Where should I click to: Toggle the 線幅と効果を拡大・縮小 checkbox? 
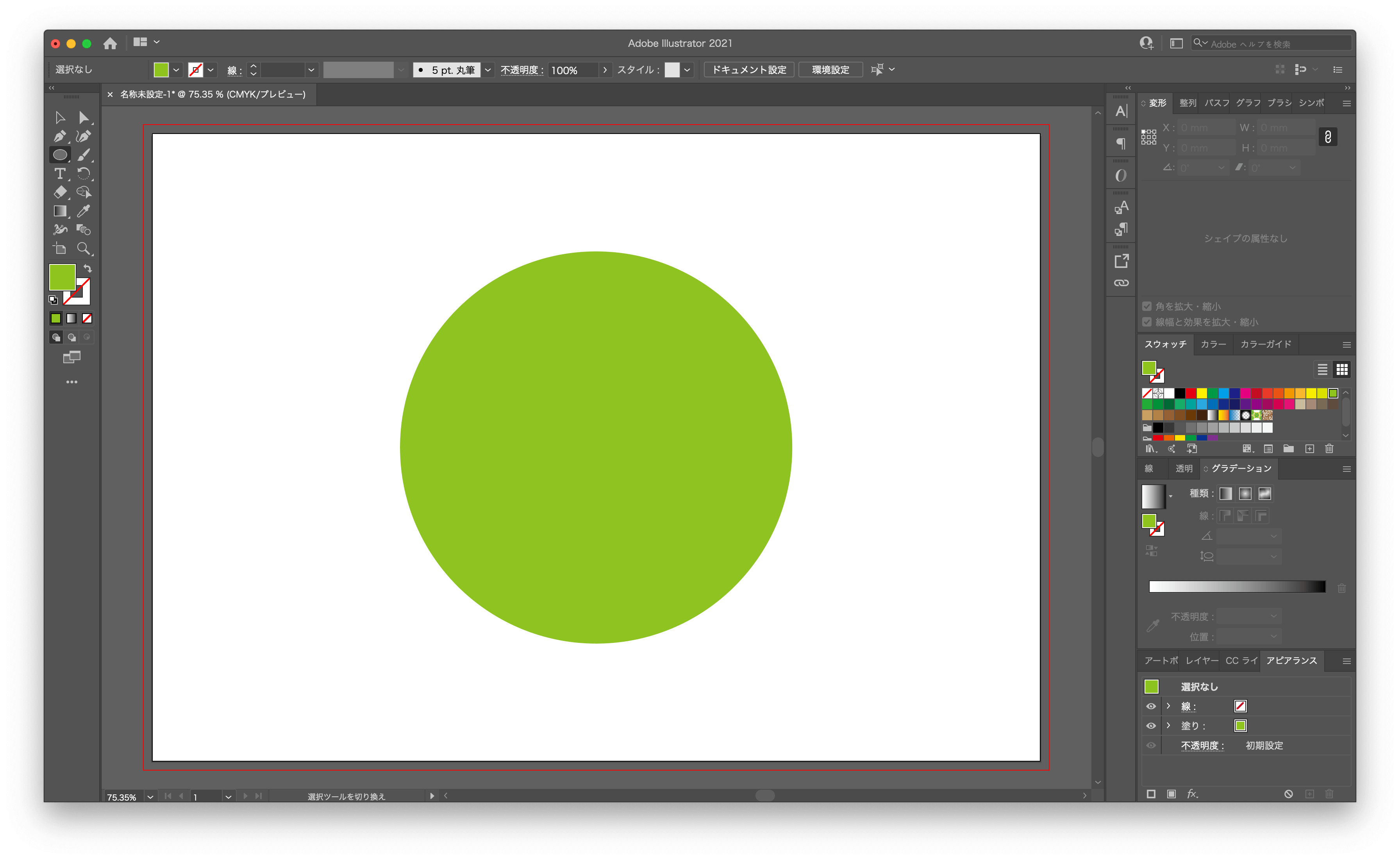(1147, 322)
